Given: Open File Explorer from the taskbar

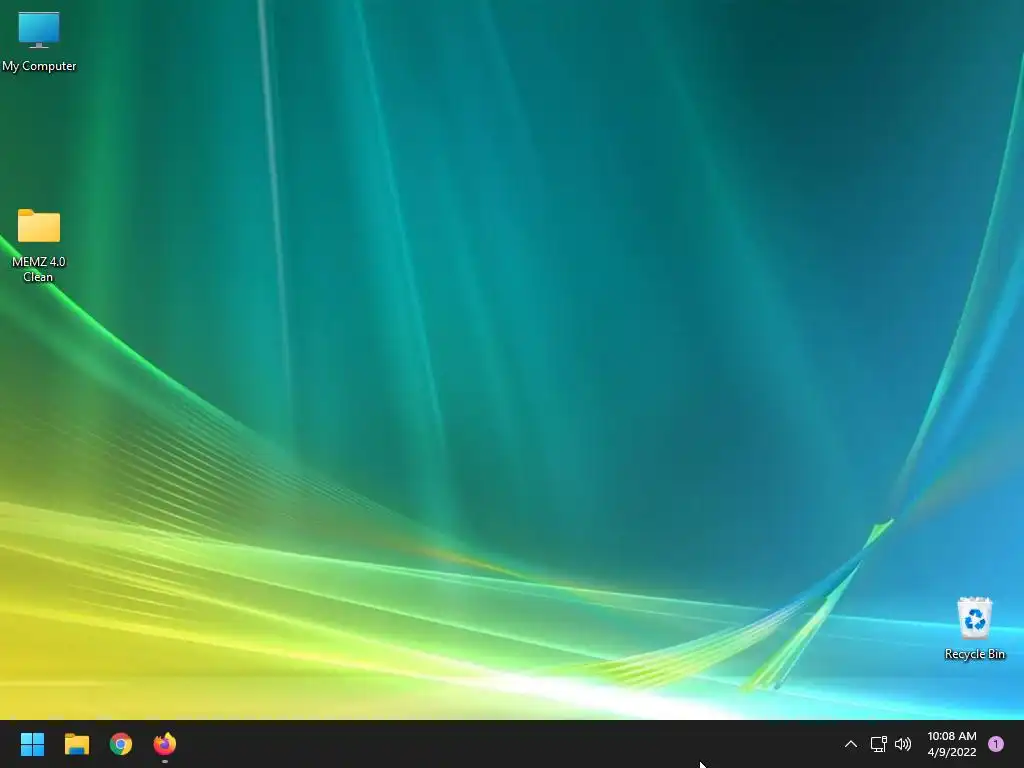Looking at the screenshot, I should [76, 744].
